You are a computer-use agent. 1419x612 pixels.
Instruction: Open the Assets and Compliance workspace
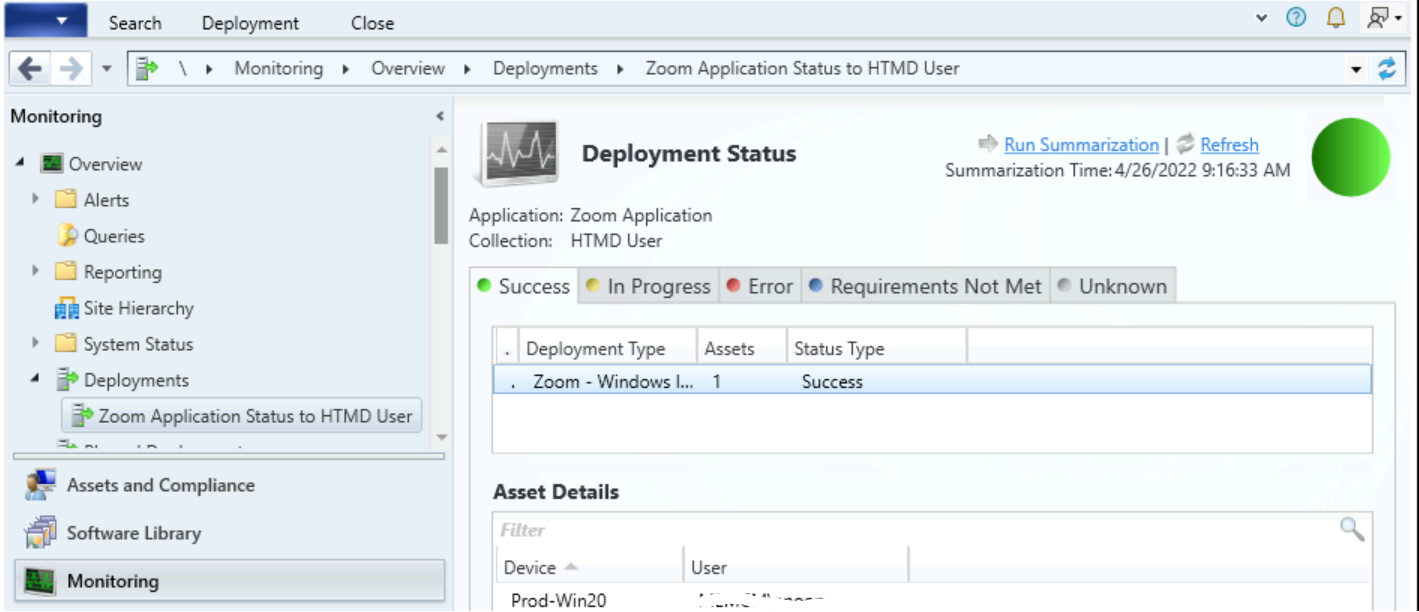point(160,486)
